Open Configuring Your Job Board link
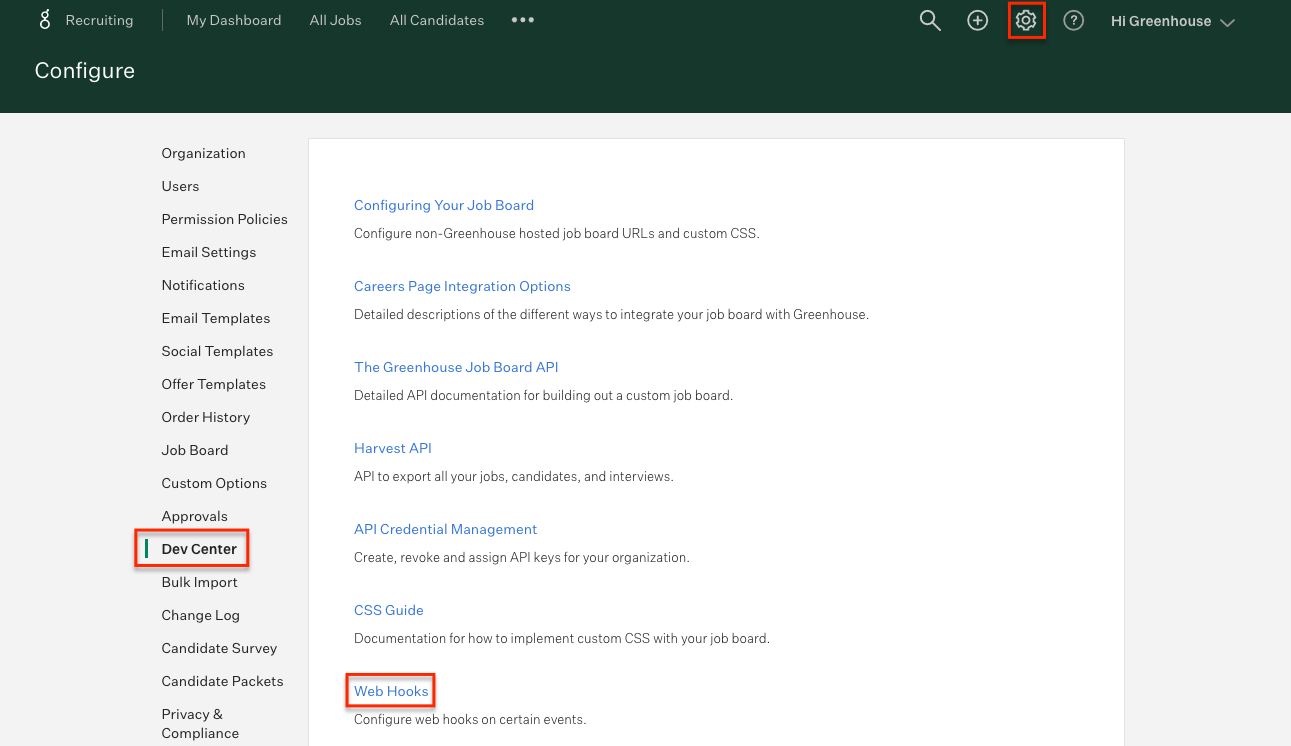Viewport: 1291px width, 746px height. (x=444, y=205)
